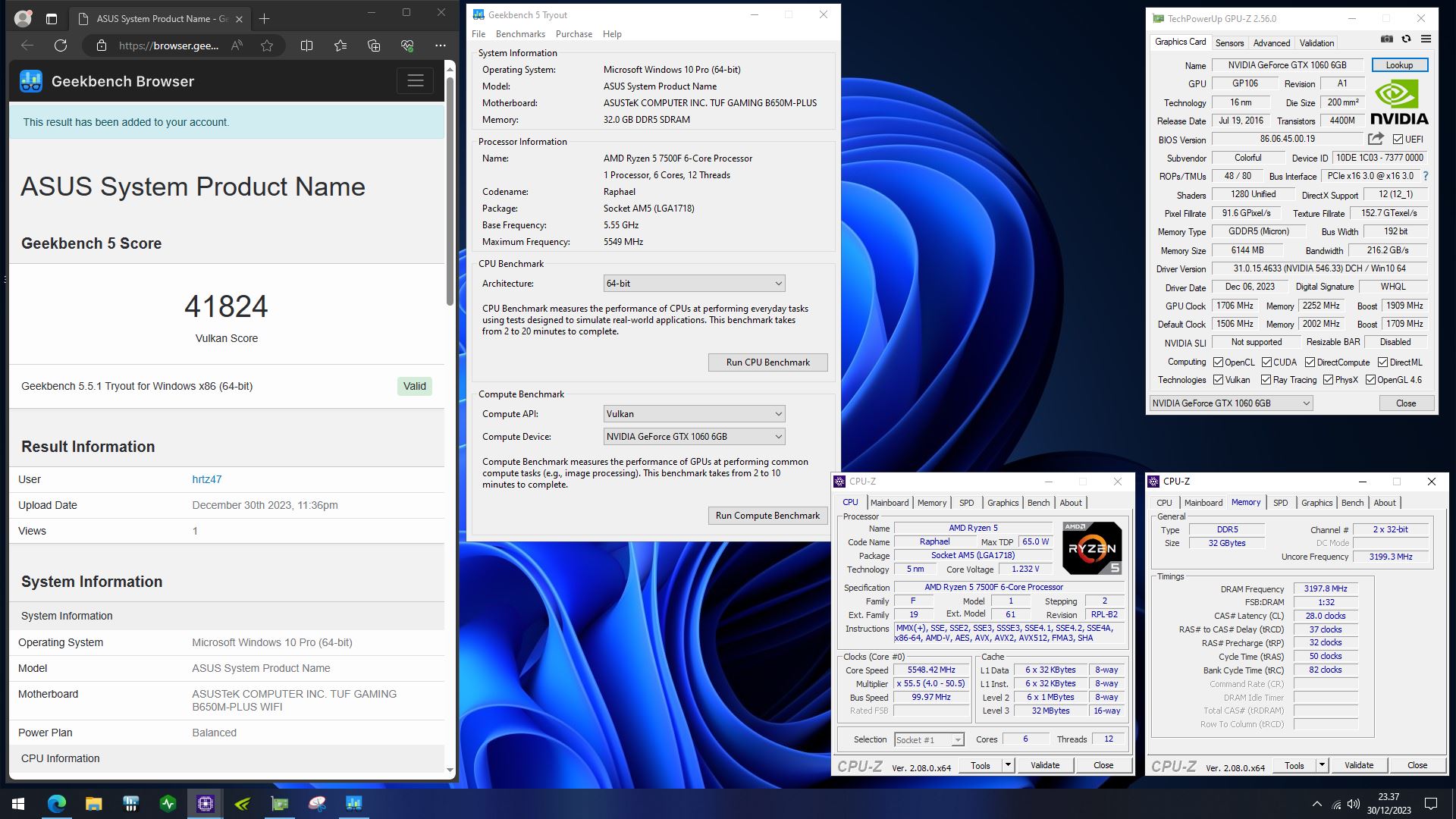
Task: Open the Geekbench Browser hamburger menu
Action: (416, 81)
